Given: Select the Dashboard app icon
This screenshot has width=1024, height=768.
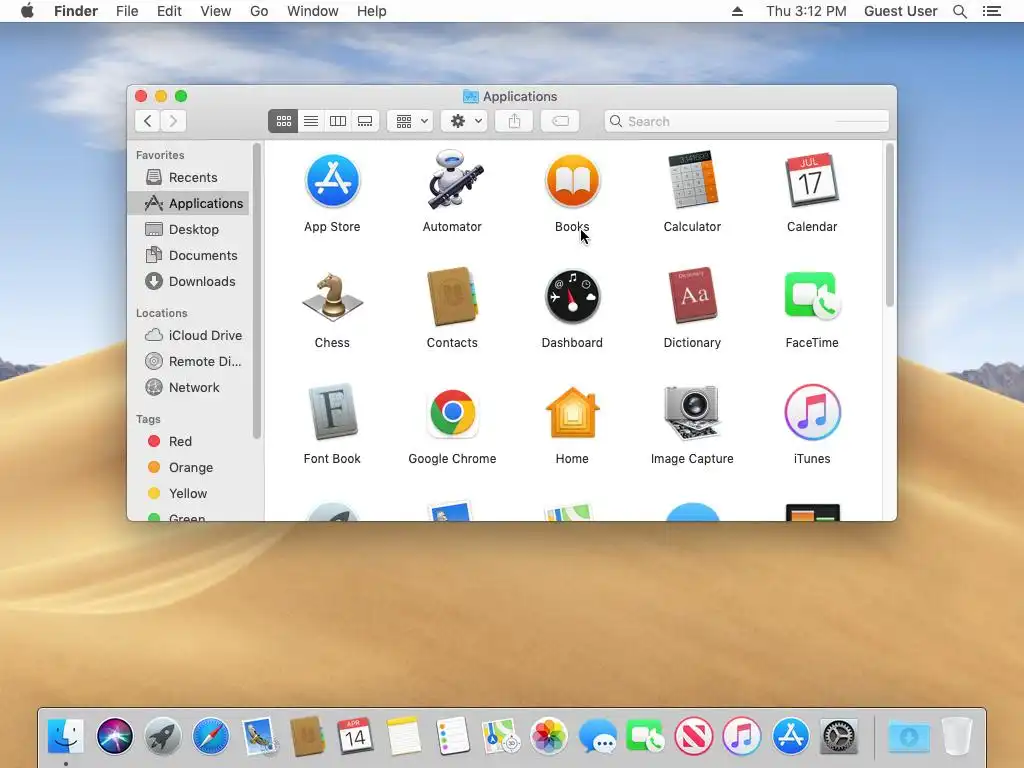Looking at the screenshot, I should [572, 297].
